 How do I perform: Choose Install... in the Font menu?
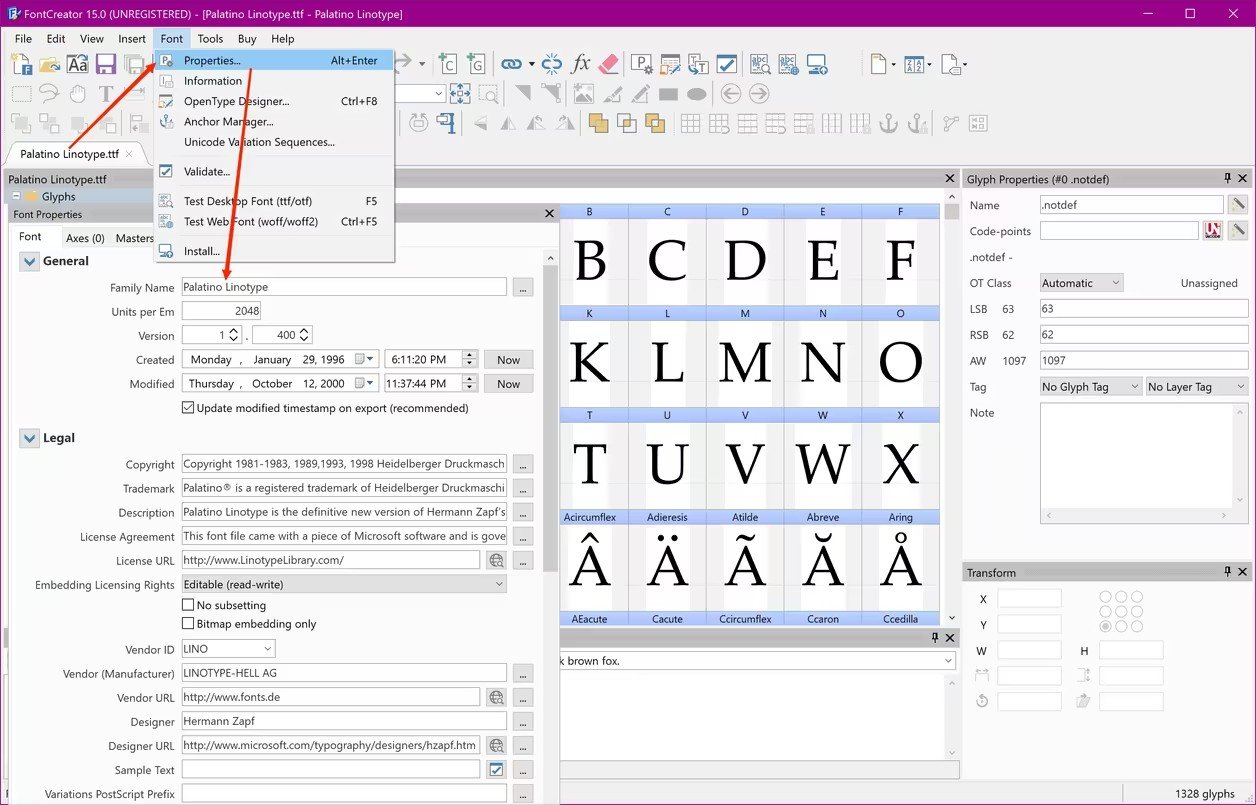(x=274, y=251)
